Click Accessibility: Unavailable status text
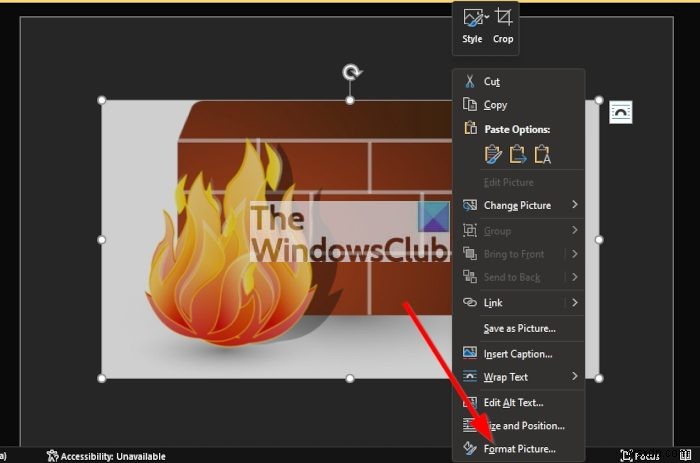This screenshot has width=700, height=463. [113, 456]
